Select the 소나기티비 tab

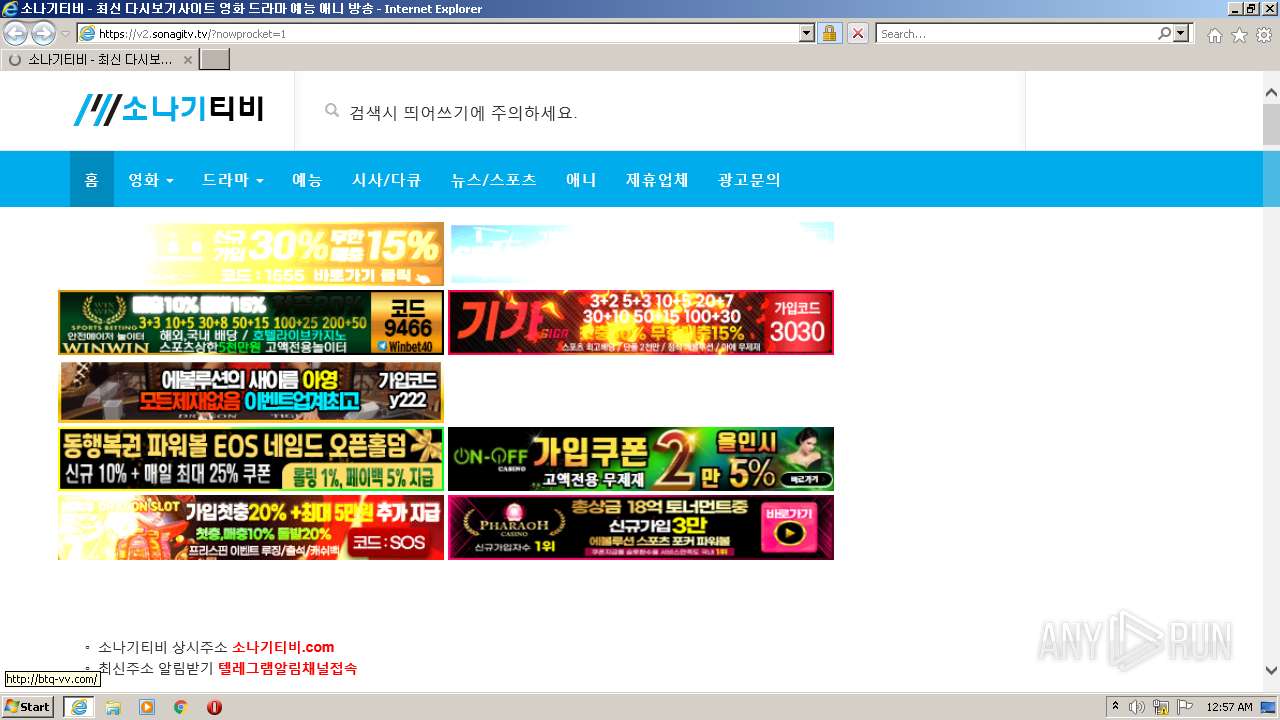coord(99,59)
